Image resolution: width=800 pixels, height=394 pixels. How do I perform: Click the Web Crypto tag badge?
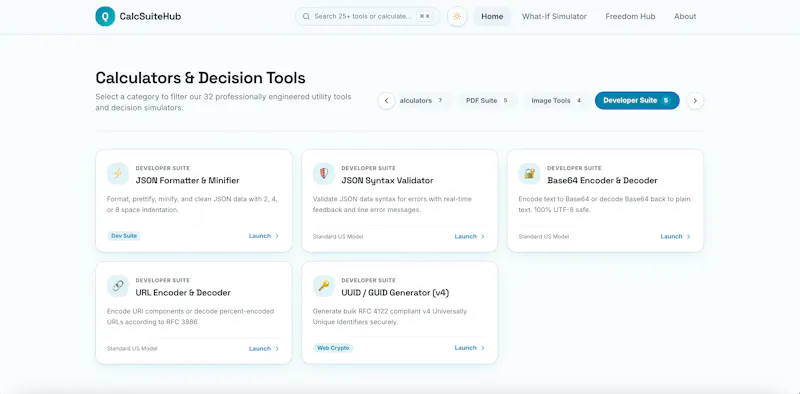[333, 348]
